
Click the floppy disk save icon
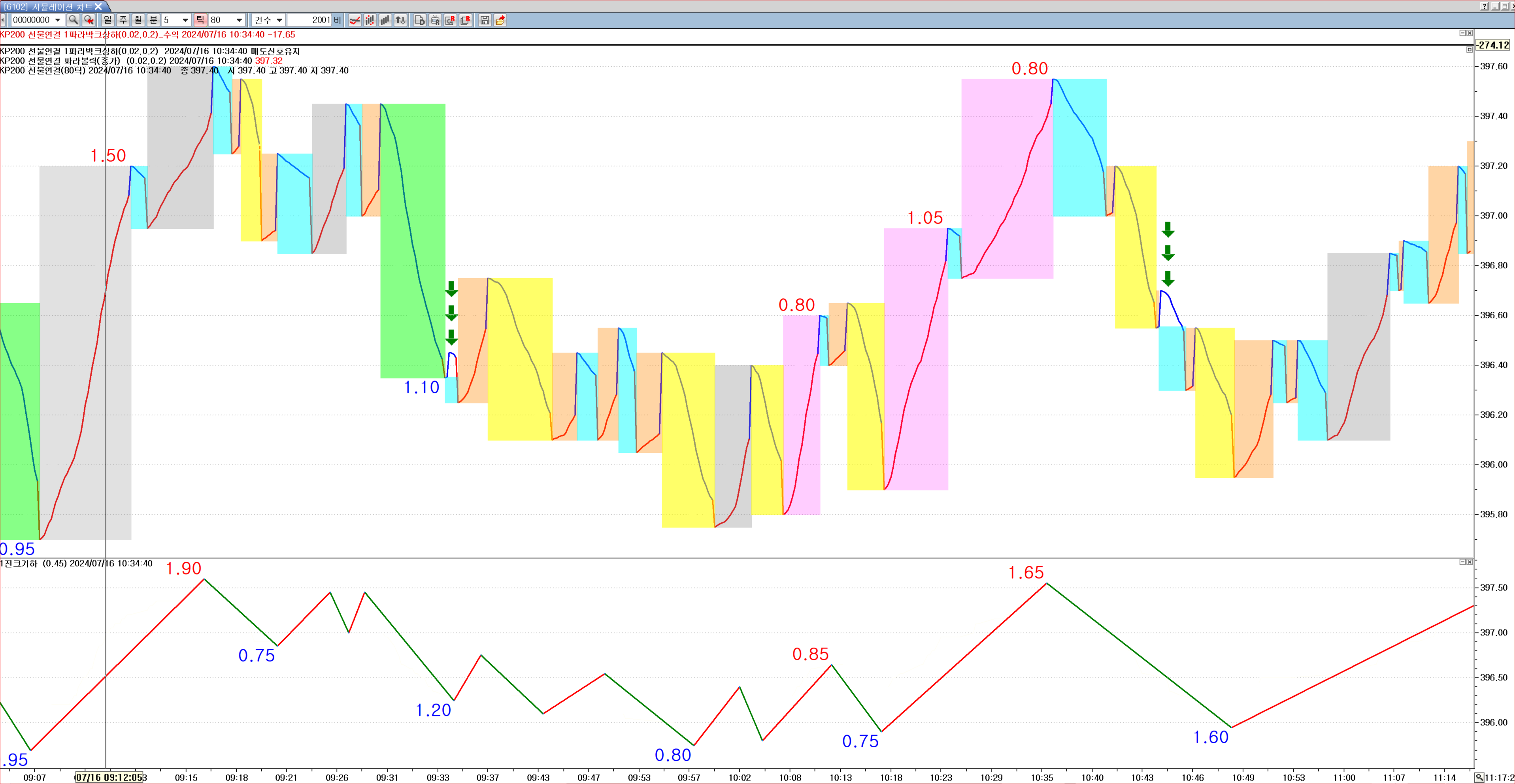(x=485, y=20)
